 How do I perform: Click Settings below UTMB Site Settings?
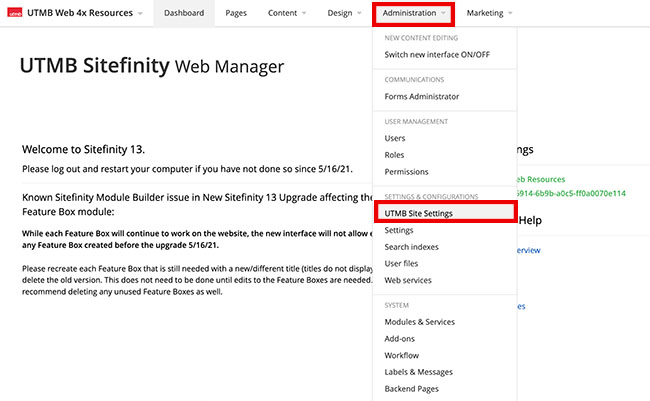coord(399,230)
